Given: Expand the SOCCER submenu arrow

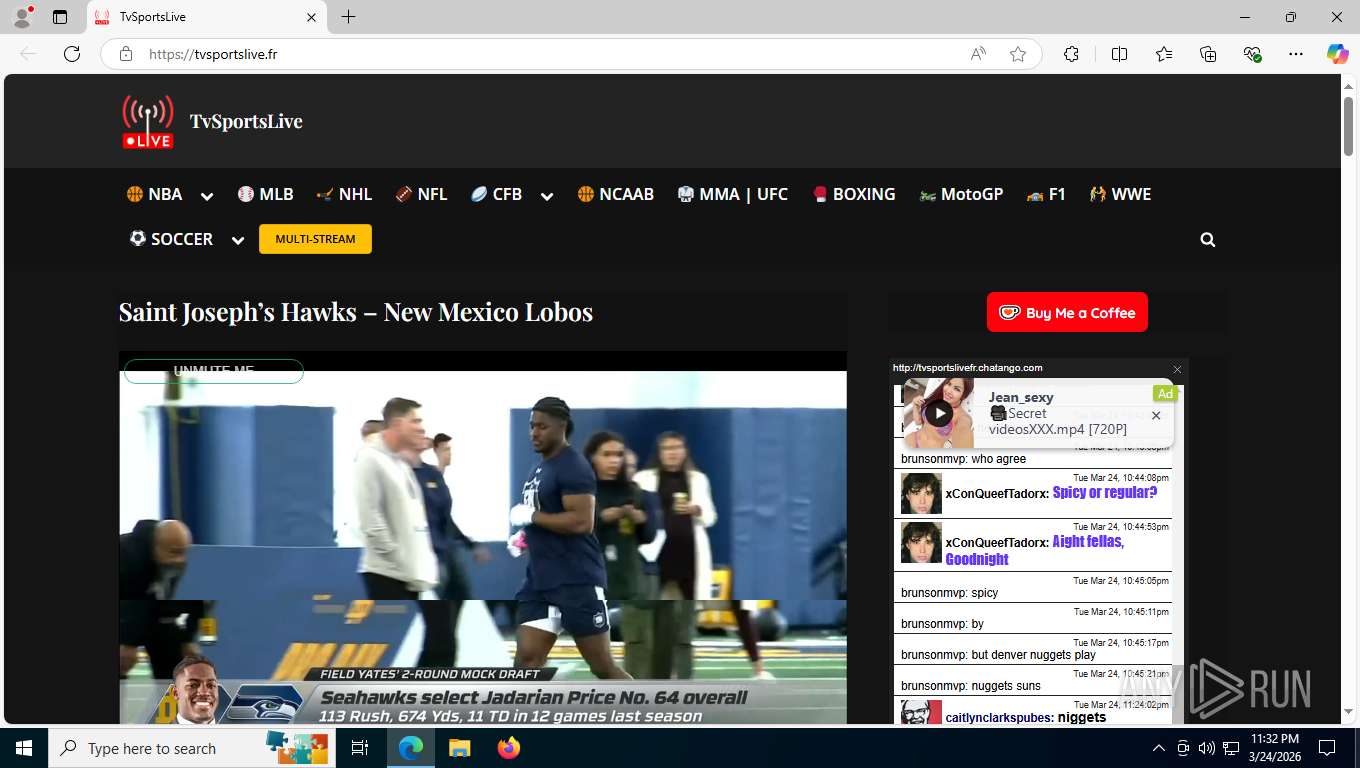Looking at the screenshot, I should [237, 240].
